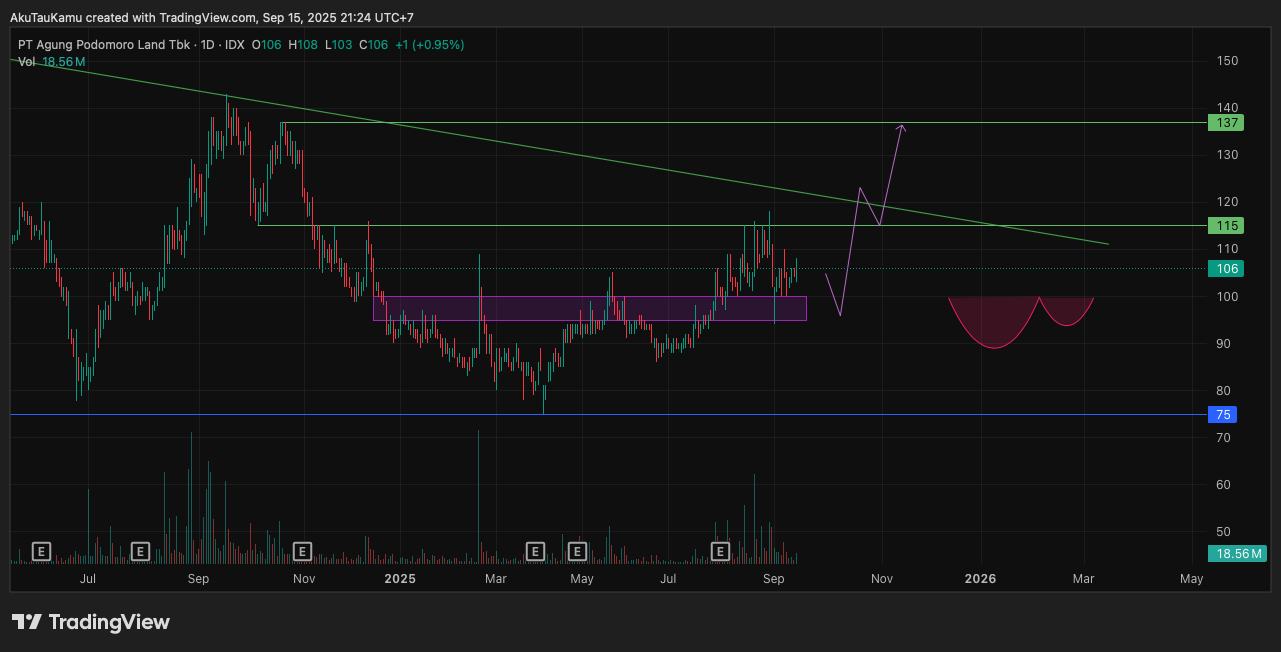Click the 150 price scale label
The height and width of the screenshot is (652, 1281).
click(1228, 61)
